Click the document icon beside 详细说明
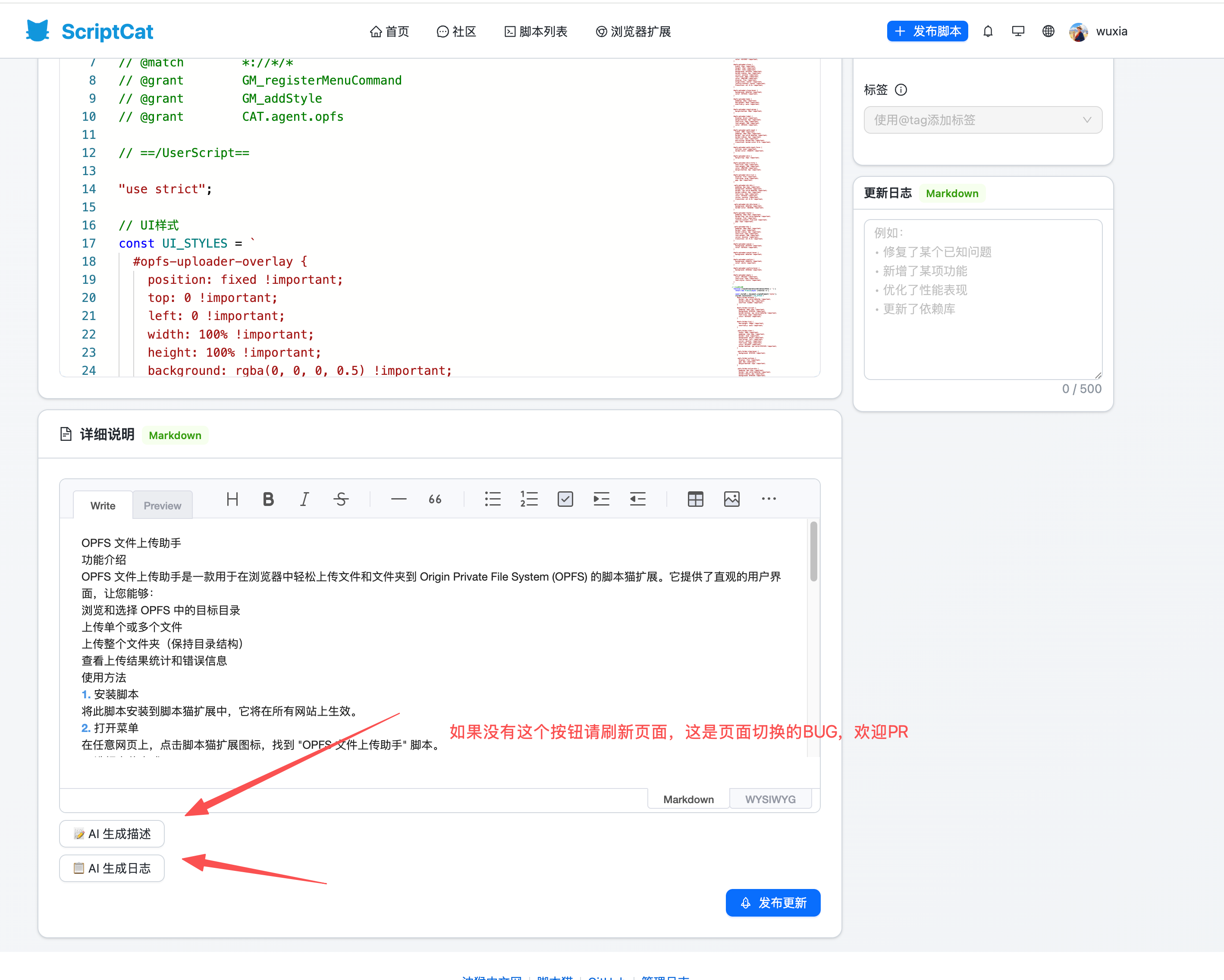This screenshot has height=980, width=1224. tap(66, 434)
